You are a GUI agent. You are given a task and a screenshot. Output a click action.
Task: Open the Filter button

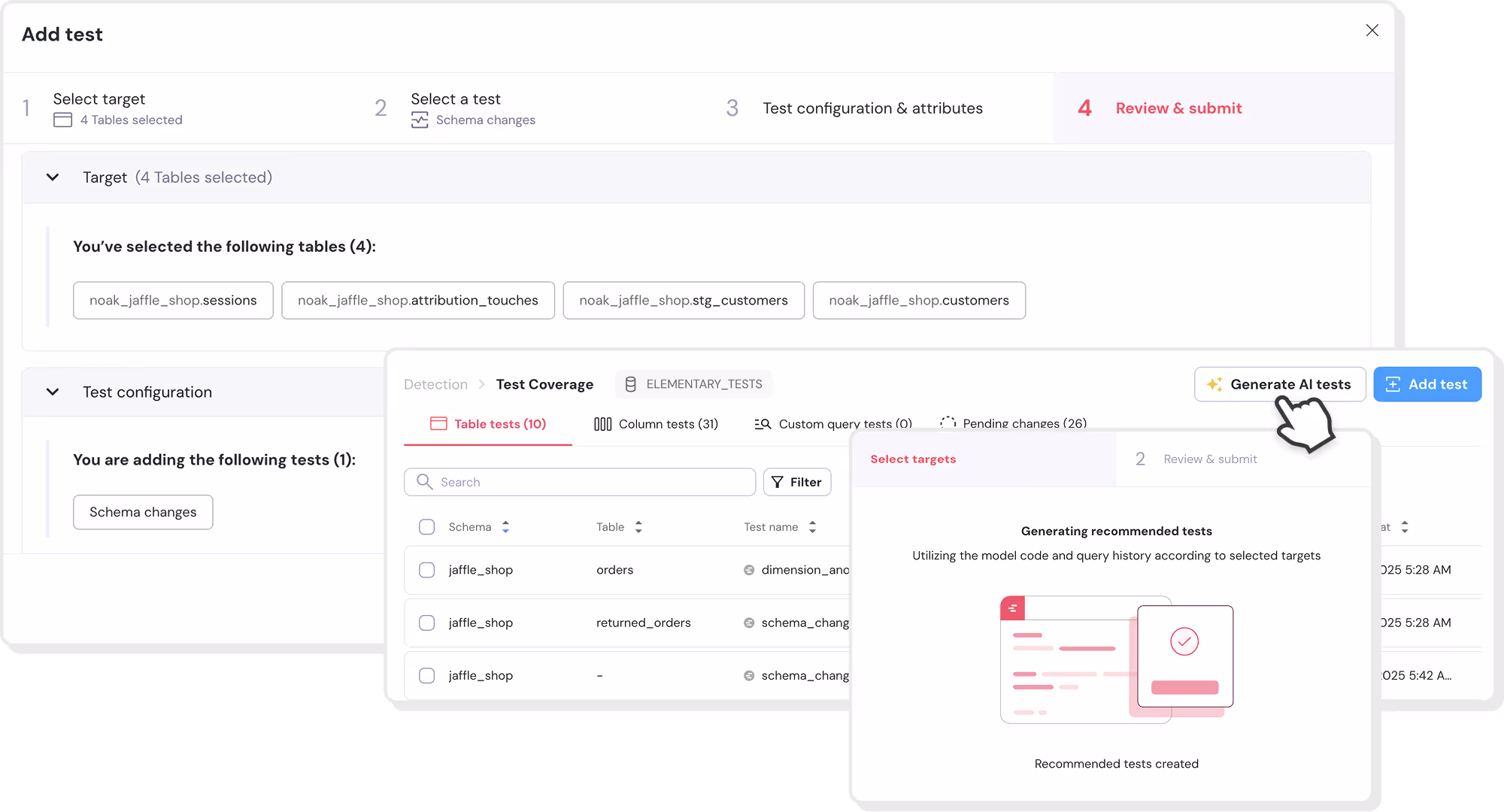pos(796,482)
